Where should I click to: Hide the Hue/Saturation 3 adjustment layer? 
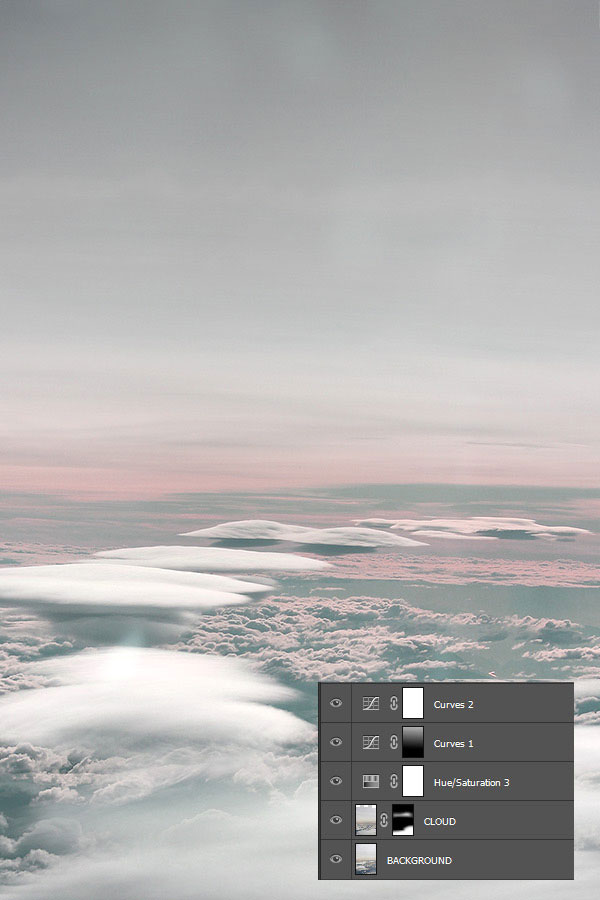click(x=336, y=782)
